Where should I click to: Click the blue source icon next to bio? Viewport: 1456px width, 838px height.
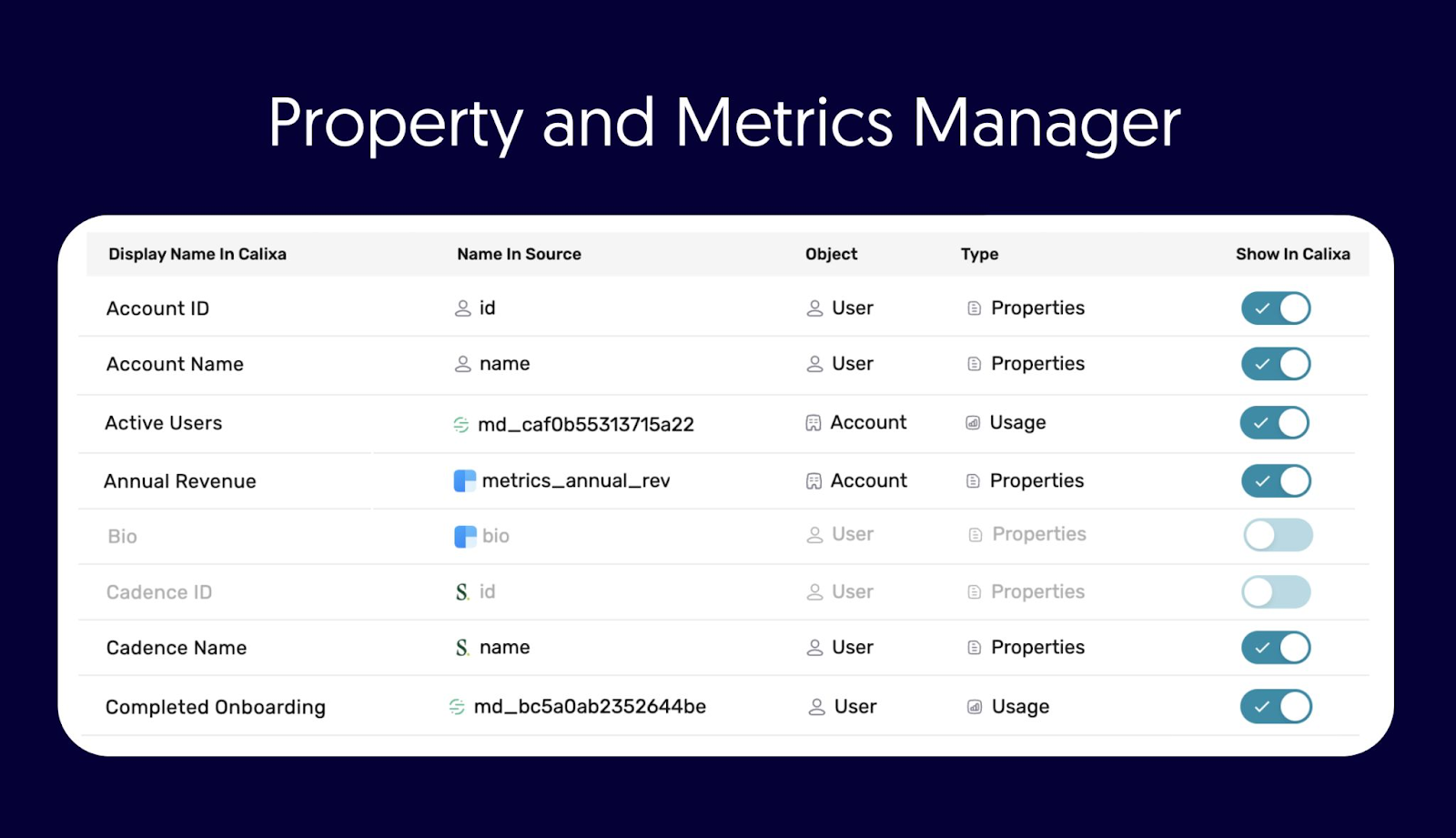point(465,537)
